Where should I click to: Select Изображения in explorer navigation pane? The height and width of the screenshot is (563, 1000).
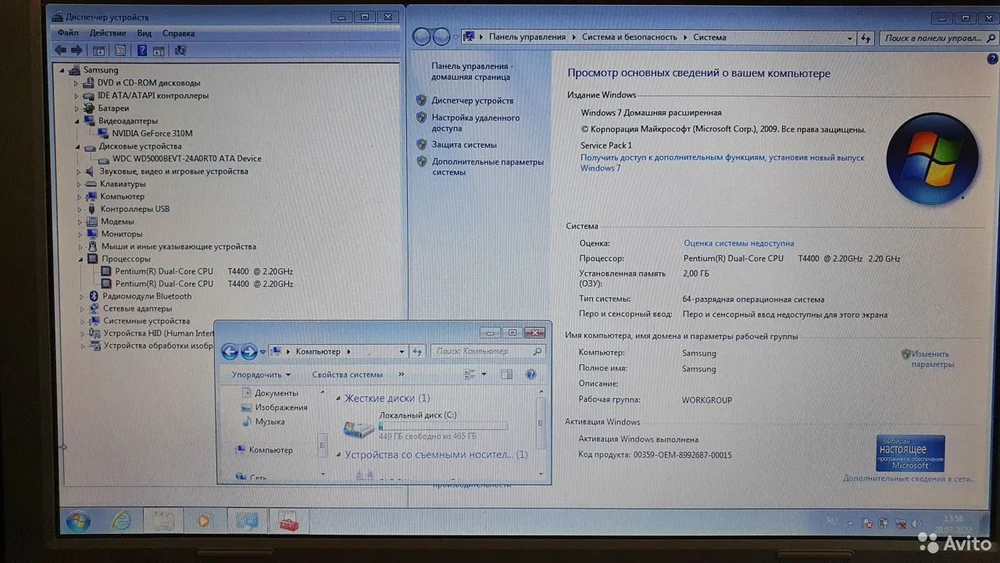(x=281, y=407)
